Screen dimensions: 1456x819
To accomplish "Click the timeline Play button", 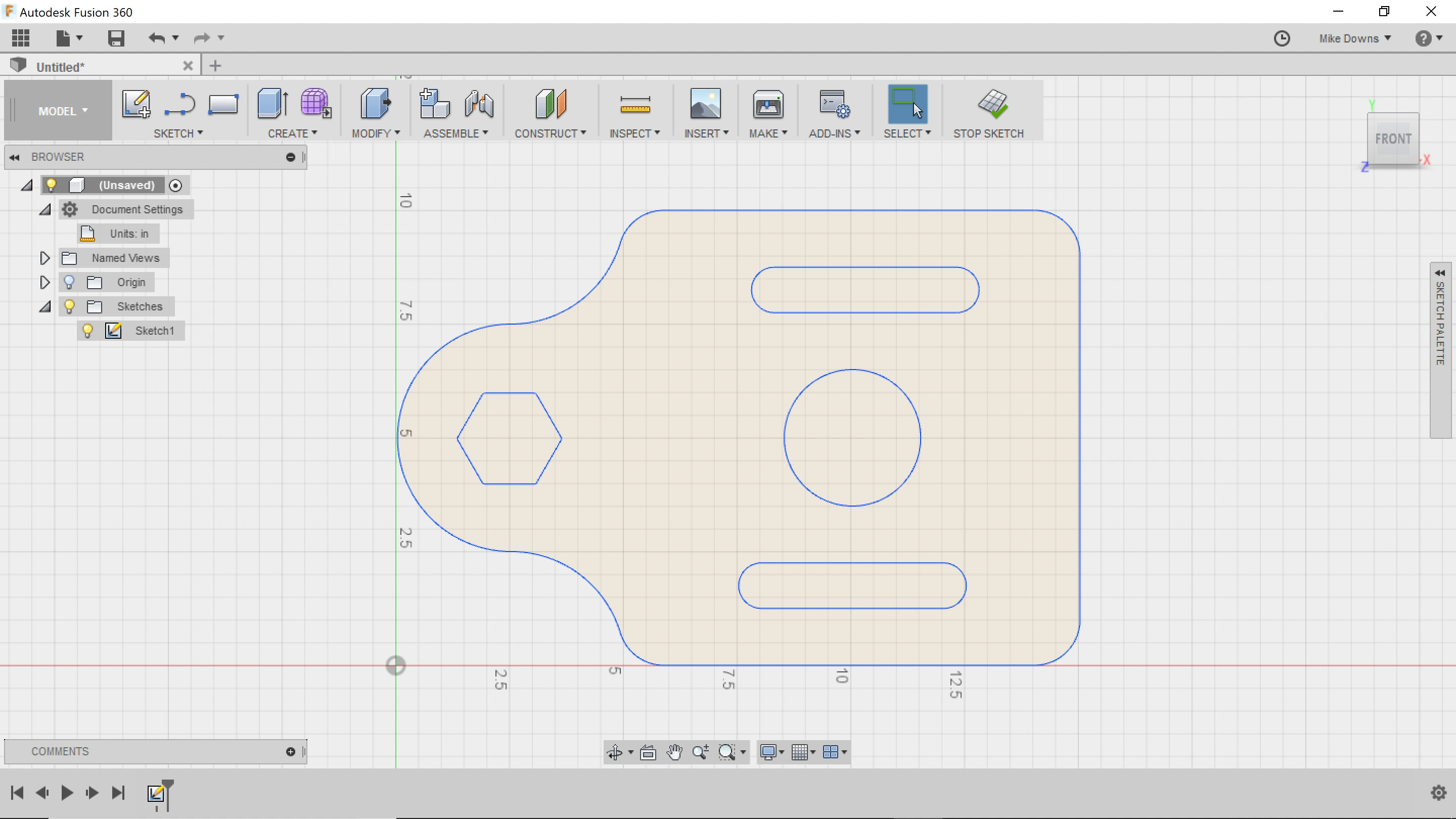I will [67, 792].
